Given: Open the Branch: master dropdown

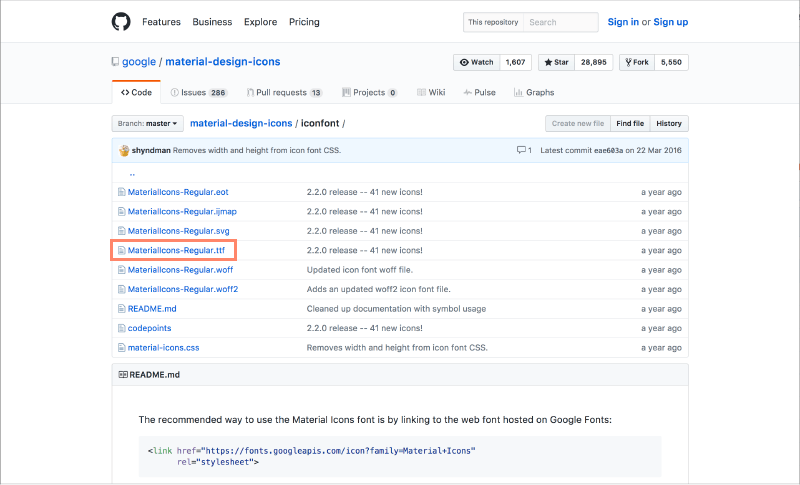Looking at the screenshot, I should [147, 123].
